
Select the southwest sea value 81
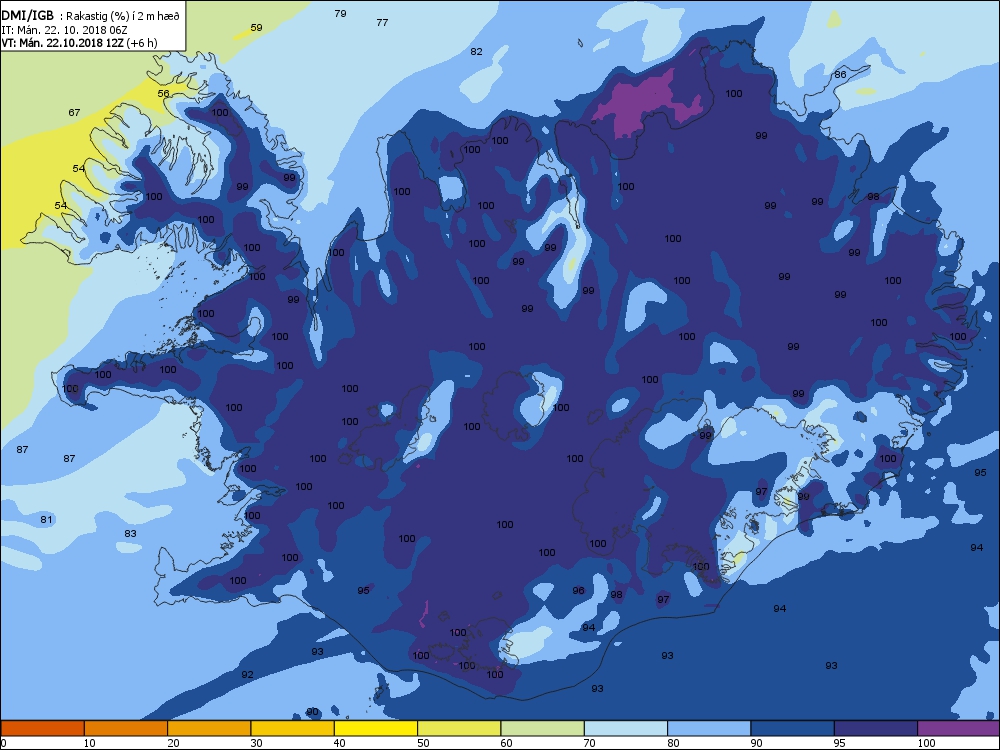tap(46, 520)
